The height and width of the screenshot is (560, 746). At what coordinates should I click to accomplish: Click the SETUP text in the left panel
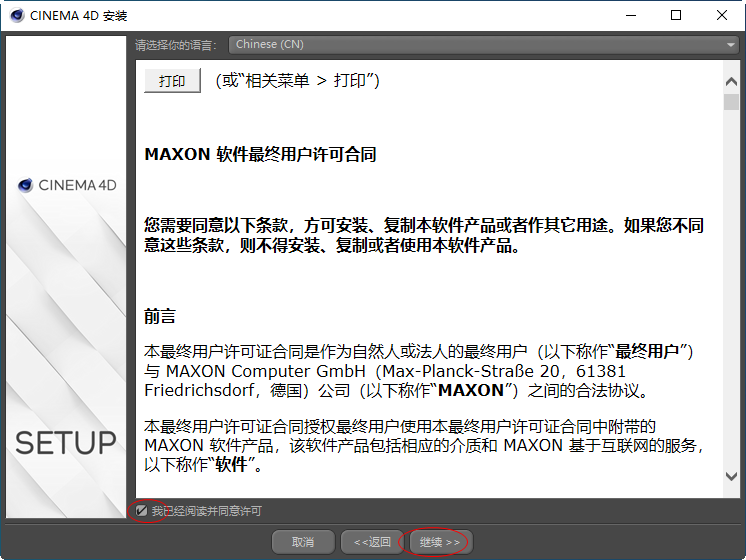[x=66, y=443]
